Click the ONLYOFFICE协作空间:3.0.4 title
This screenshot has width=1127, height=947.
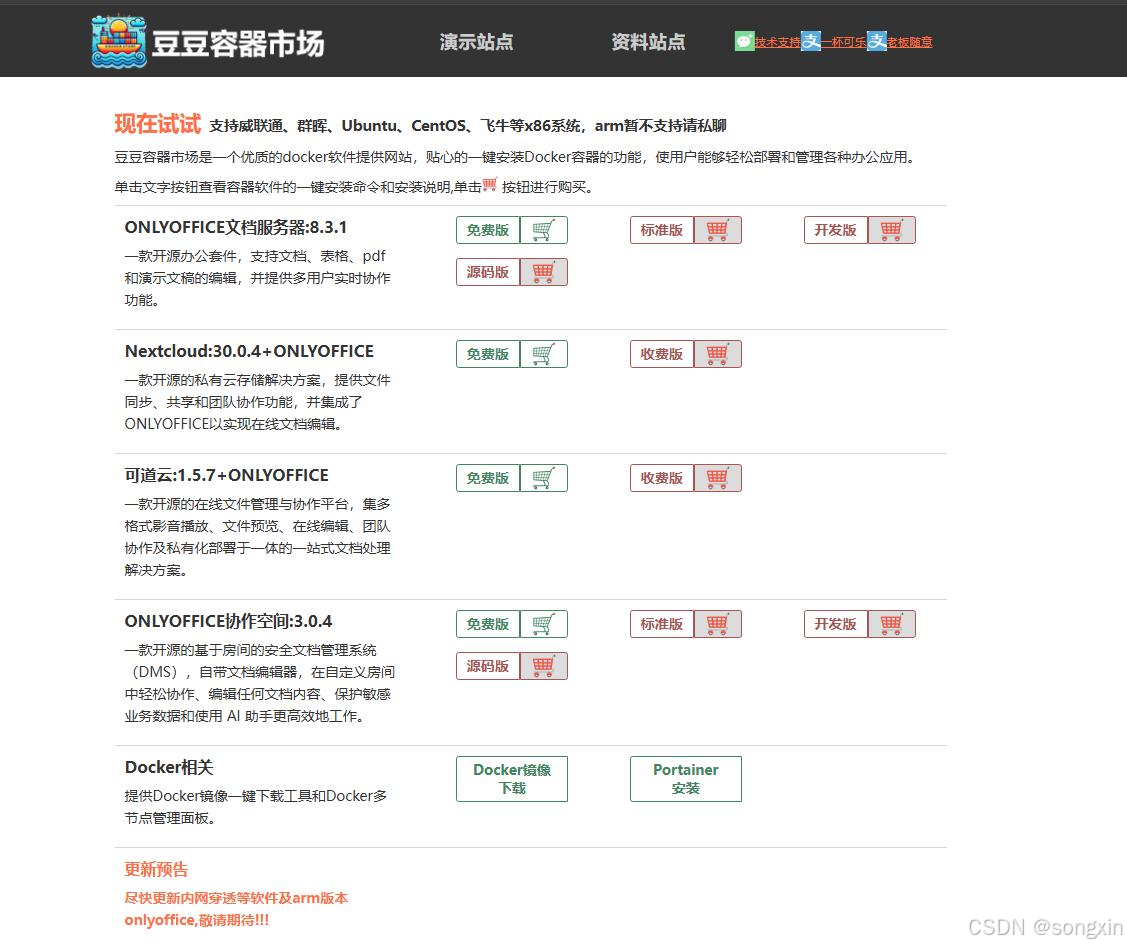(229, 622)
